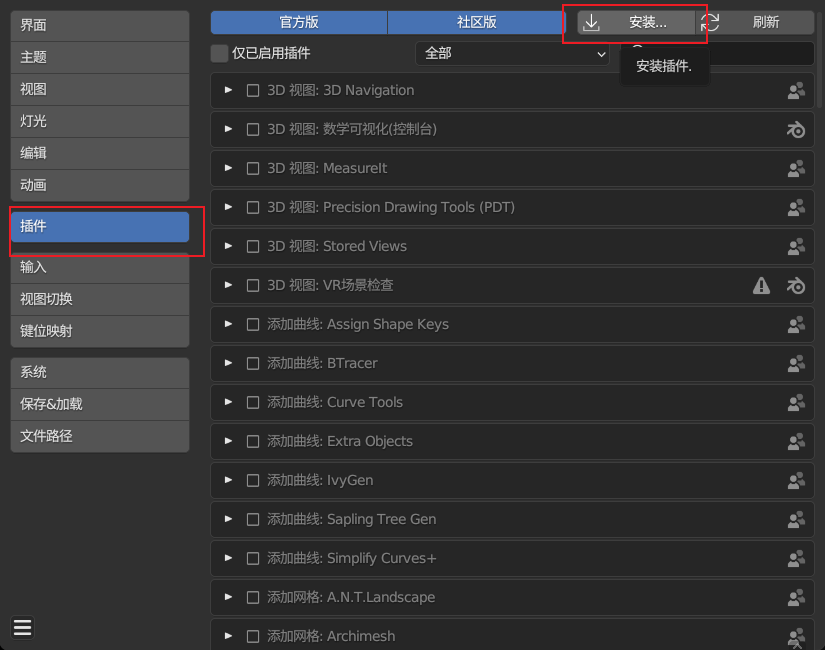Click the 刷新 button
The width and height of the screenshot is (825, 650).
pyautogui.click(x=755, y=23)
